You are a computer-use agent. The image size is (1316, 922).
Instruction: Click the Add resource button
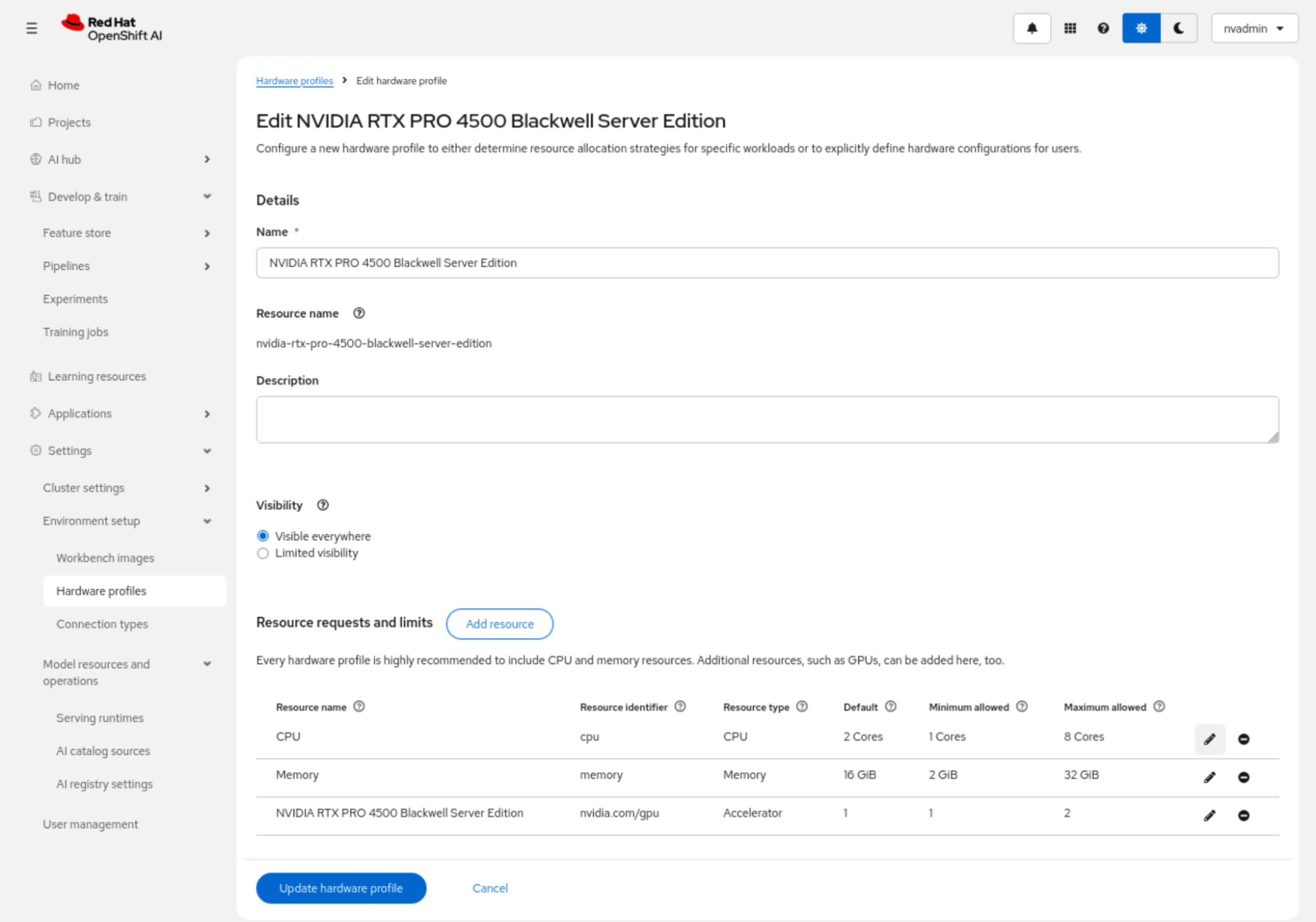(x=499, y=624)
